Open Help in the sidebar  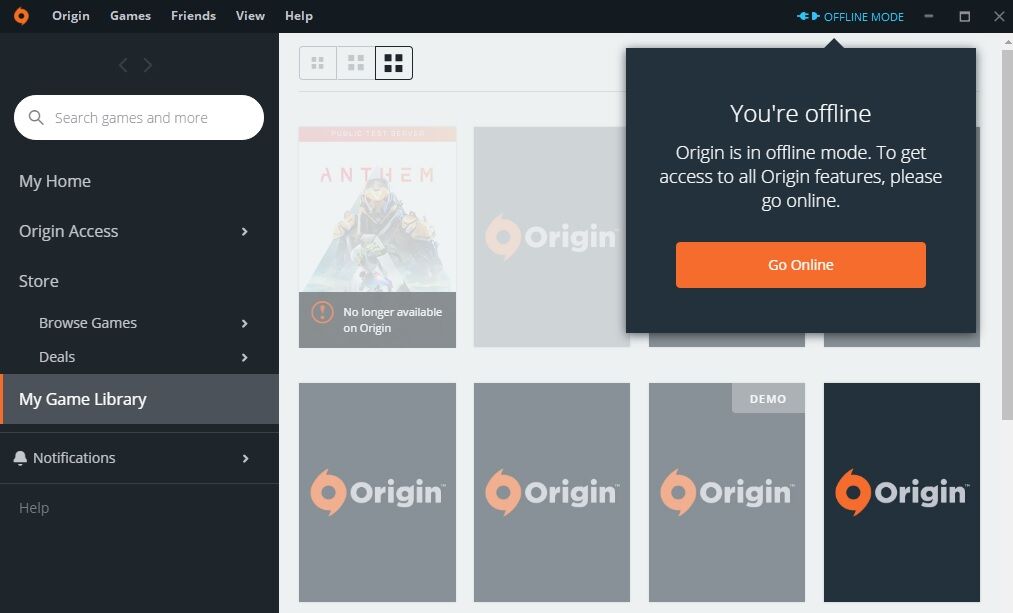34,508
